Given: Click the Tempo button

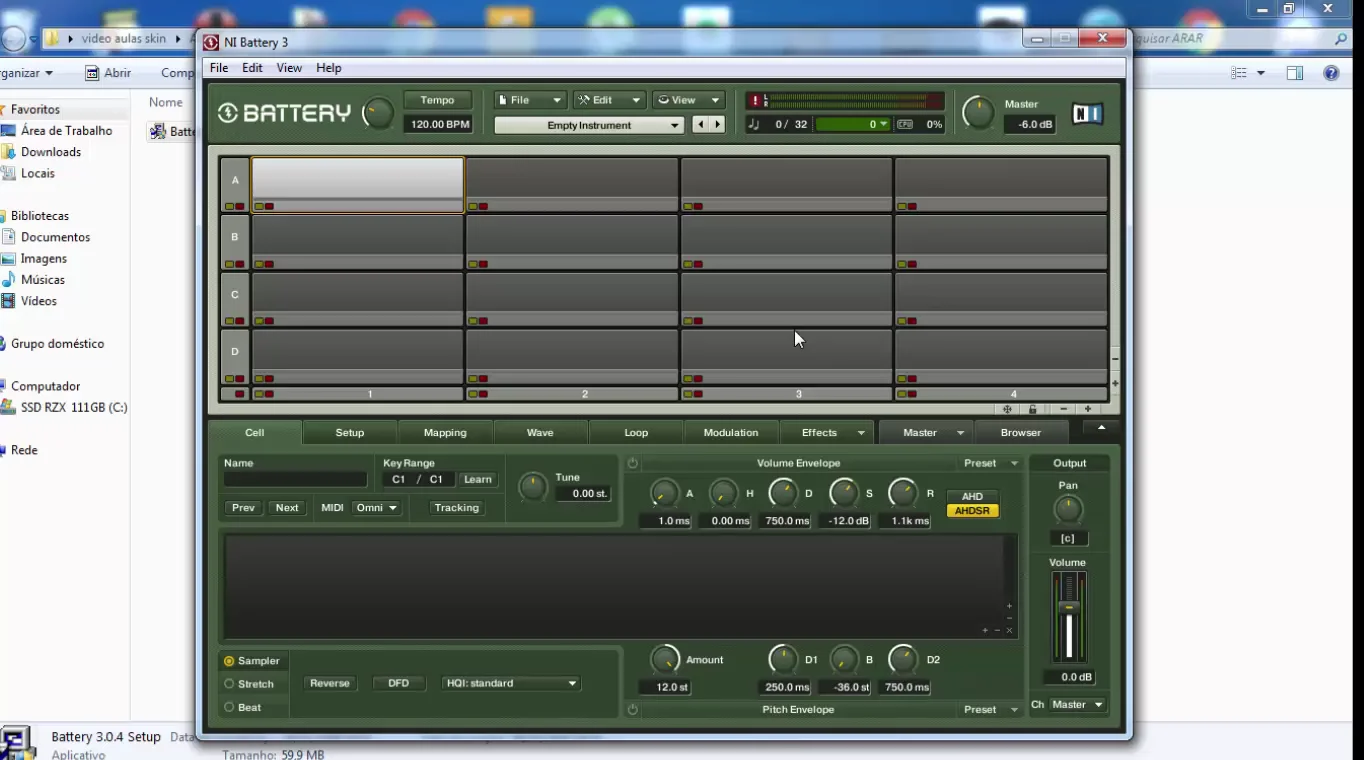Looking at the screenshot, I should coord(437,100).
